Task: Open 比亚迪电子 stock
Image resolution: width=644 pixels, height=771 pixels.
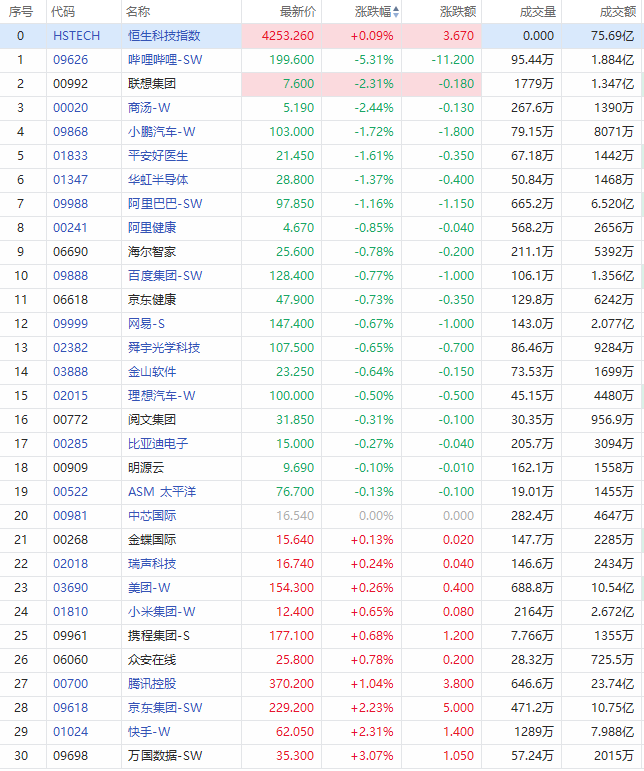Action: (x=158, y=444)
